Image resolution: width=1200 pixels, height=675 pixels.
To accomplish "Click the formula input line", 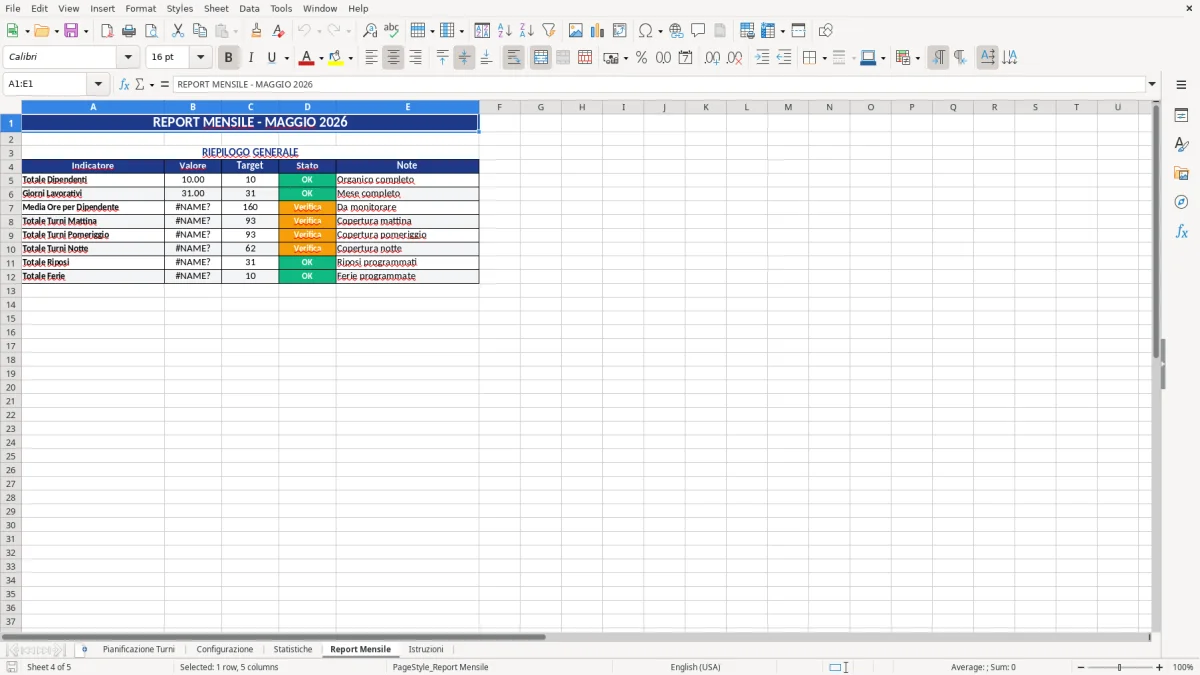I will 659,84.
